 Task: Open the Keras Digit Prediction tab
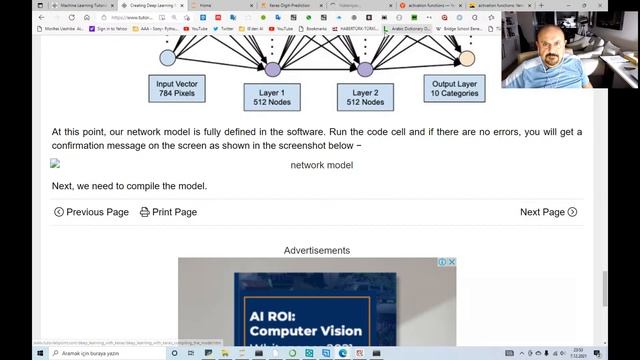291,5
